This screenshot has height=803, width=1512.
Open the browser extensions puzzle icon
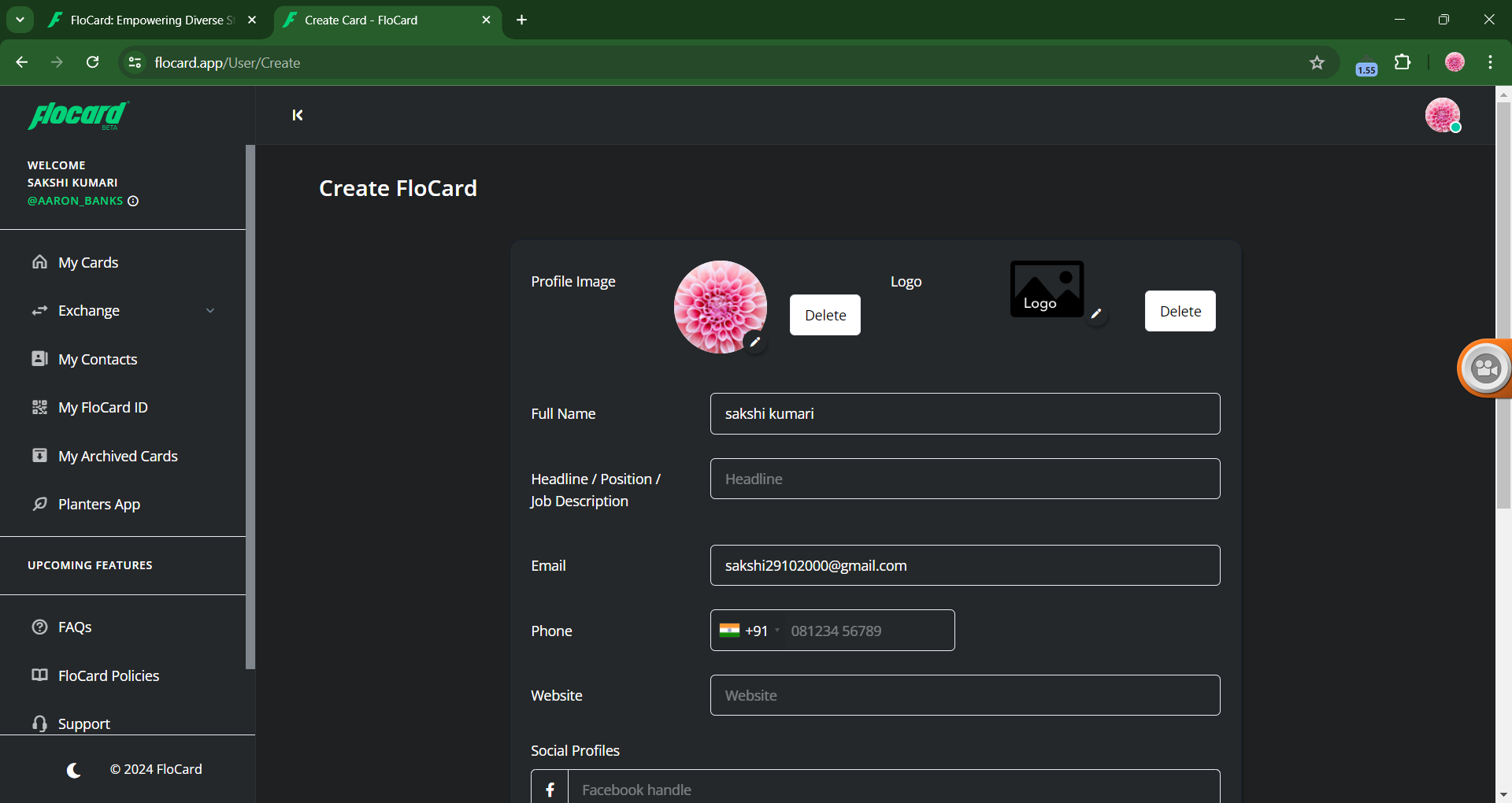[1403, 63]
